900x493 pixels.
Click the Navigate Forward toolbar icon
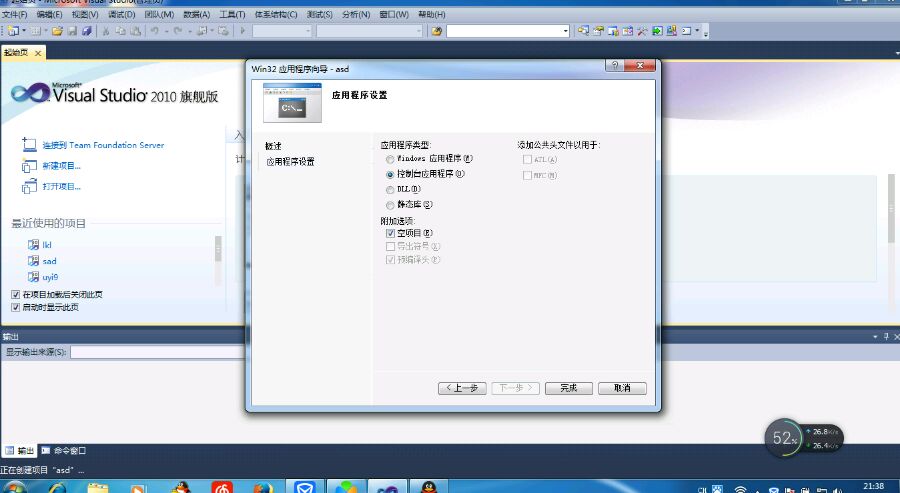pos(223,31)
